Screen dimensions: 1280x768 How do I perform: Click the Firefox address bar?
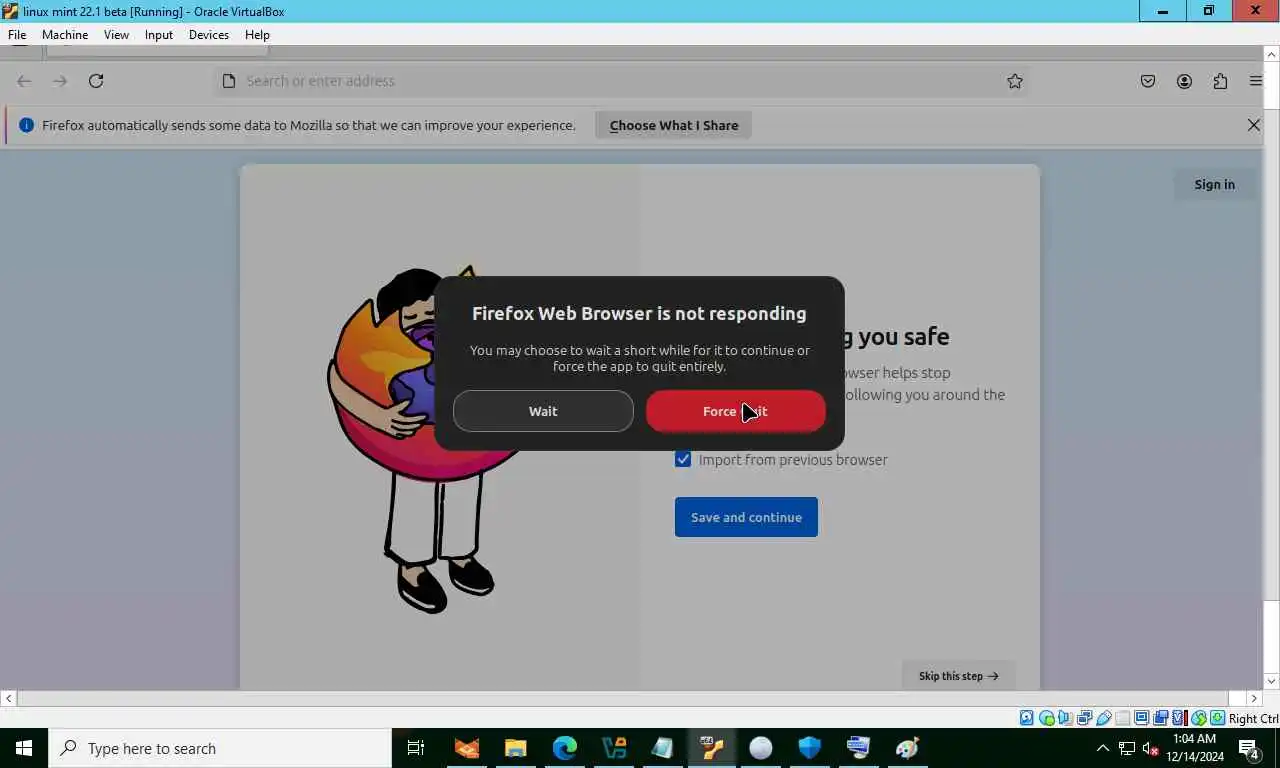[620, 81]
